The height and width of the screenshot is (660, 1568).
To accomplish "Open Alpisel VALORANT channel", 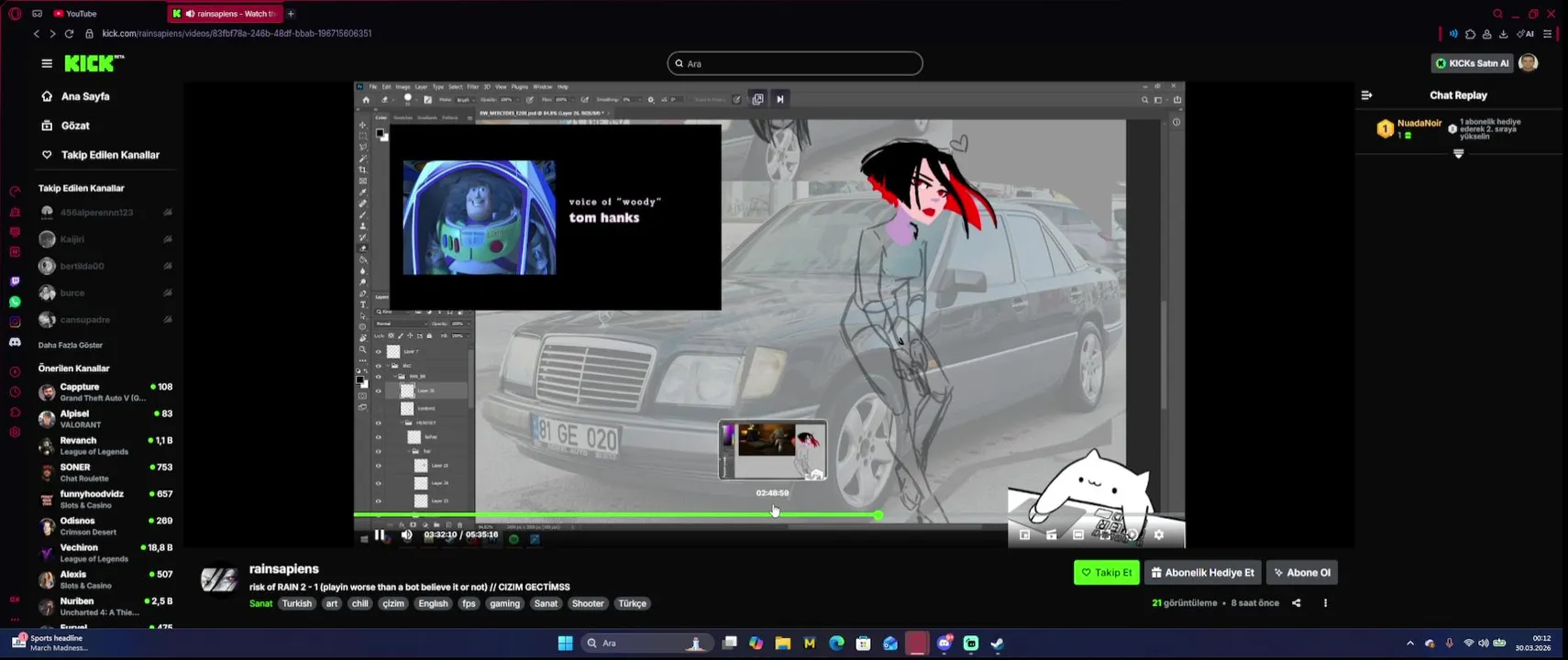I will click(x=105, y=419).
